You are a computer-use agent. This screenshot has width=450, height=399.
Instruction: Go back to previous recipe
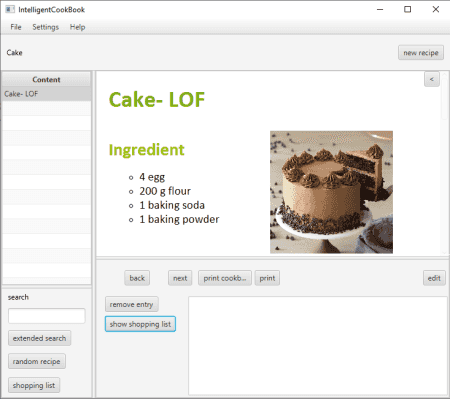(137, 278)
